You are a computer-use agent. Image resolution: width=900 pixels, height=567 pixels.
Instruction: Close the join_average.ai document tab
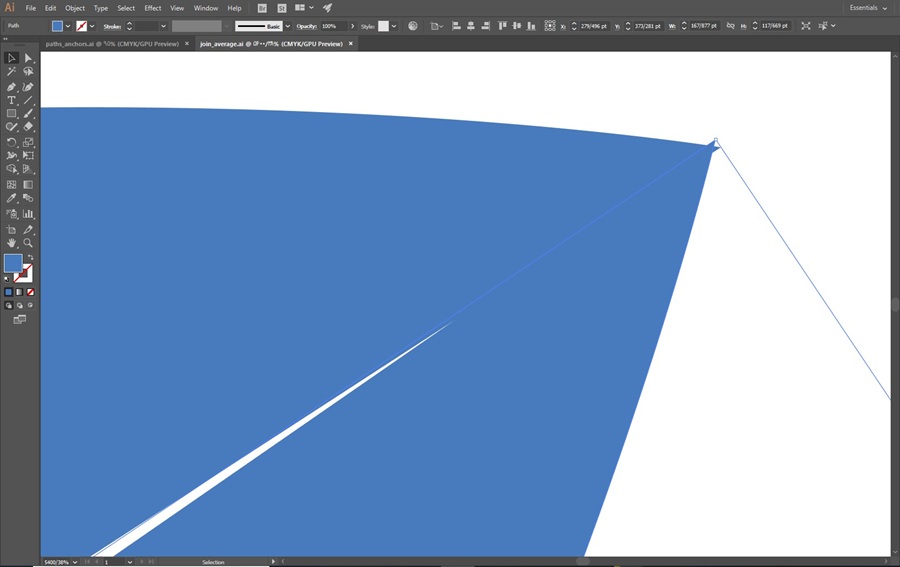(351, 44)
